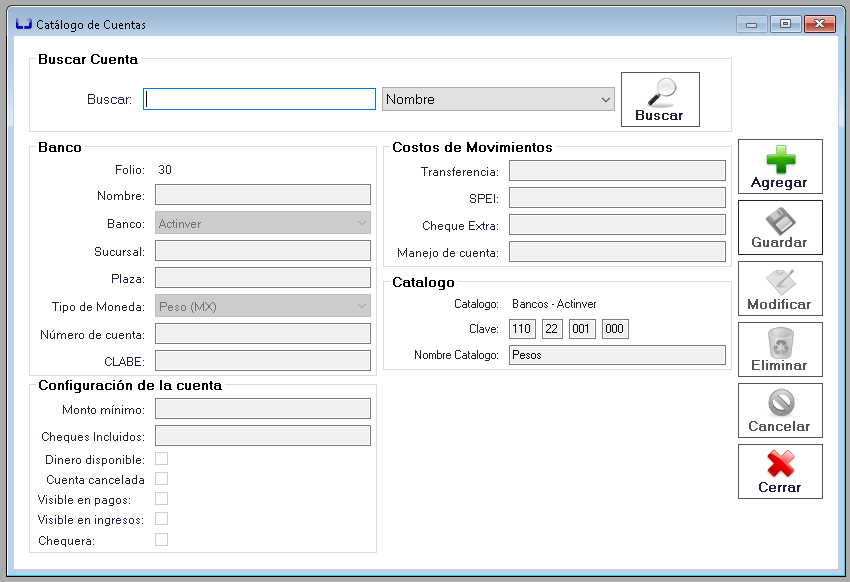Click the prohibition sign Cancelar icon

coord(781,403)
